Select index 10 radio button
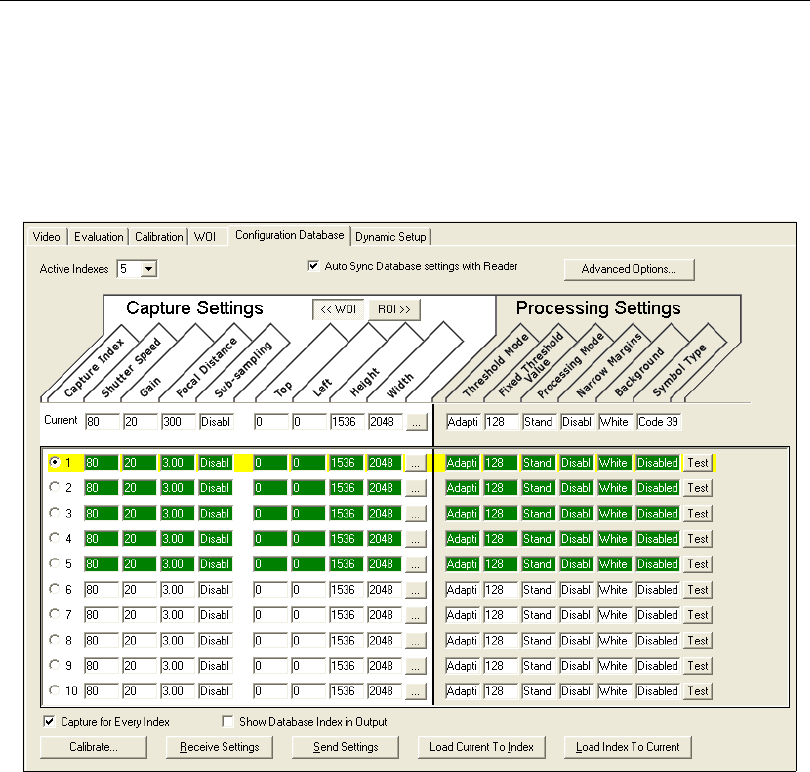The width and height of the screenshot is (810, 772). 54,690
